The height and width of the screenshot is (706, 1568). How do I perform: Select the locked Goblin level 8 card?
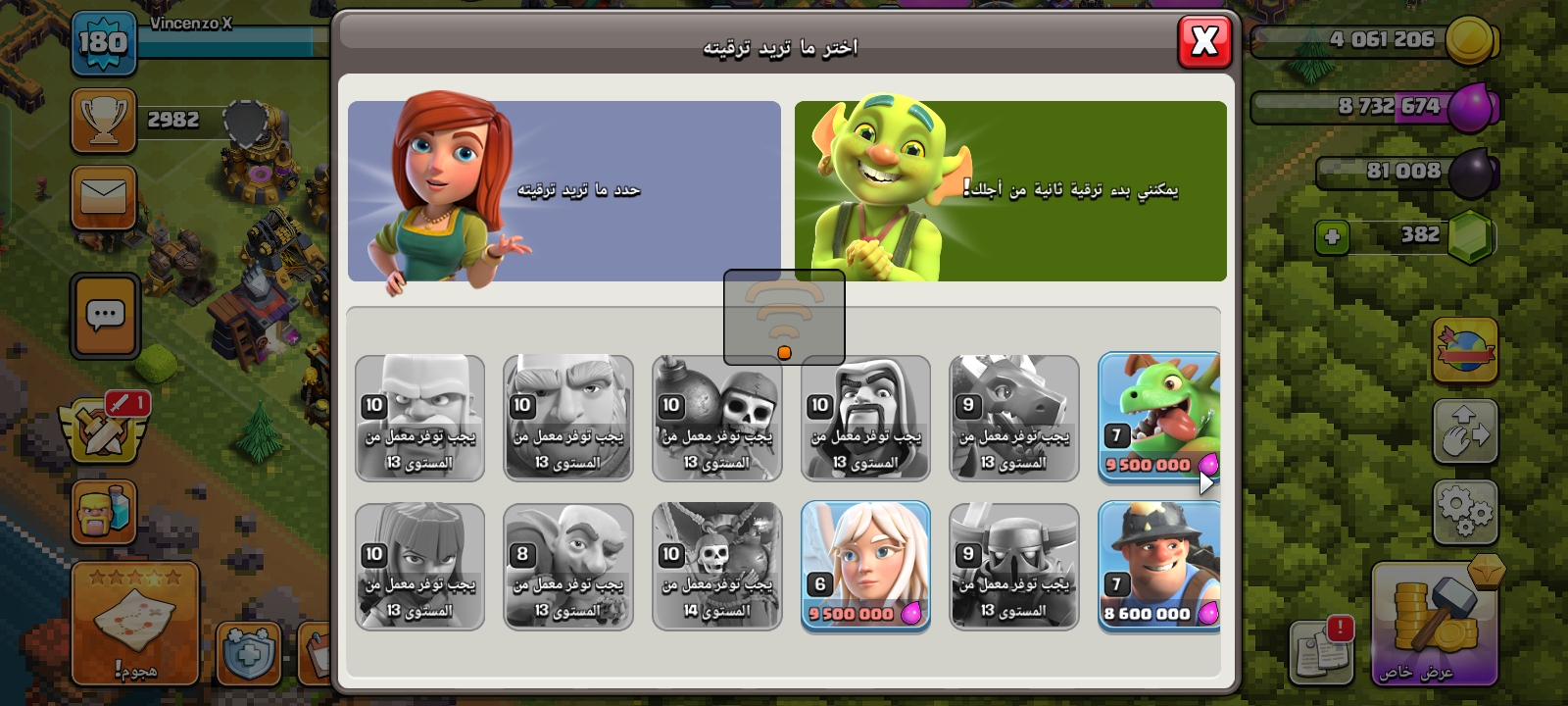[568, 567]
